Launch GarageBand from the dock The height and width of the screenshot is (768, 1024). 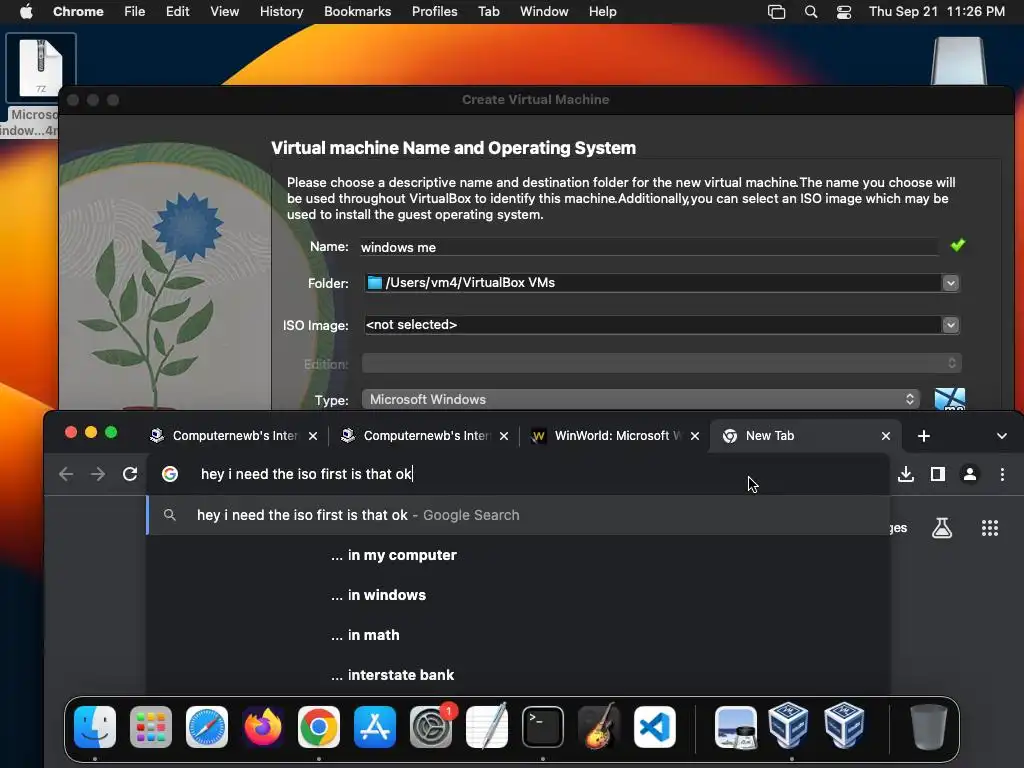click(x=599, y=727)
